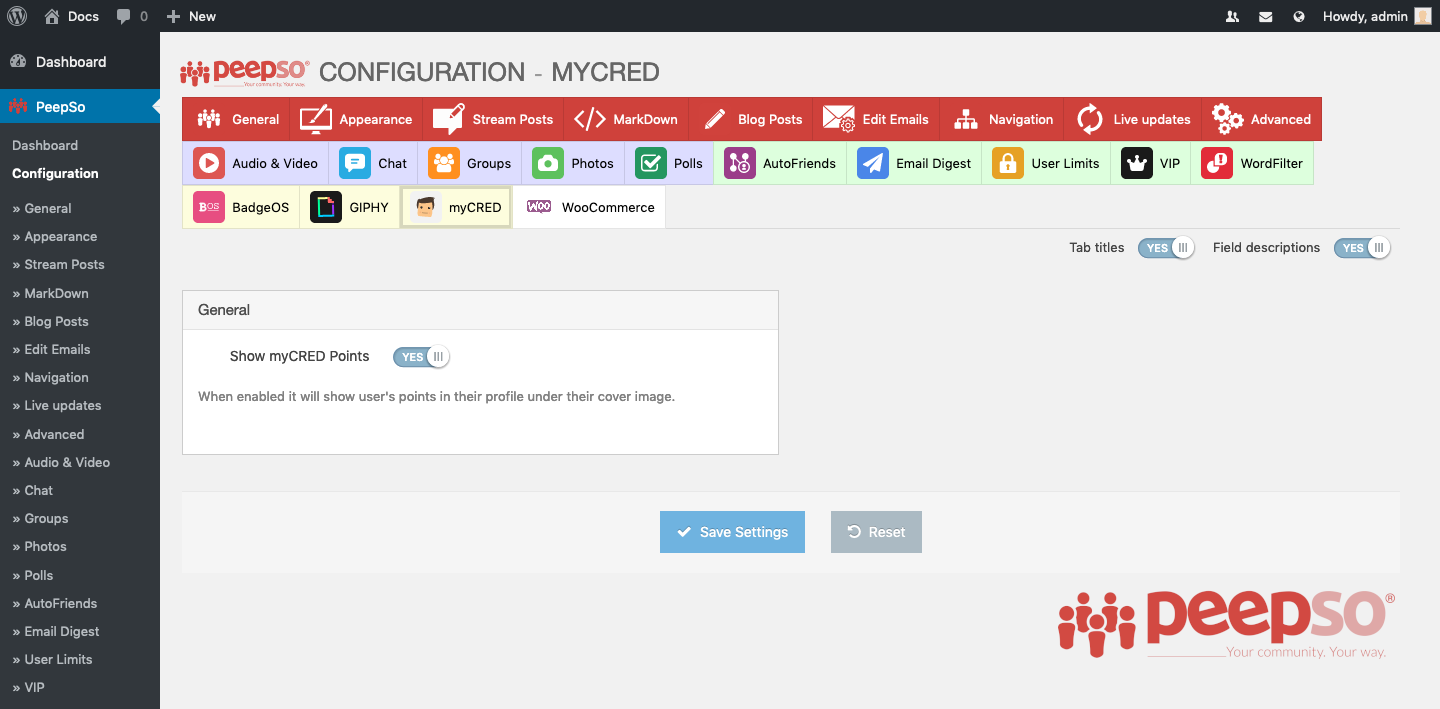The image size is (1440, 709).
Task: Click the Groups tab's orange people icon
Action: coord(444,163)
